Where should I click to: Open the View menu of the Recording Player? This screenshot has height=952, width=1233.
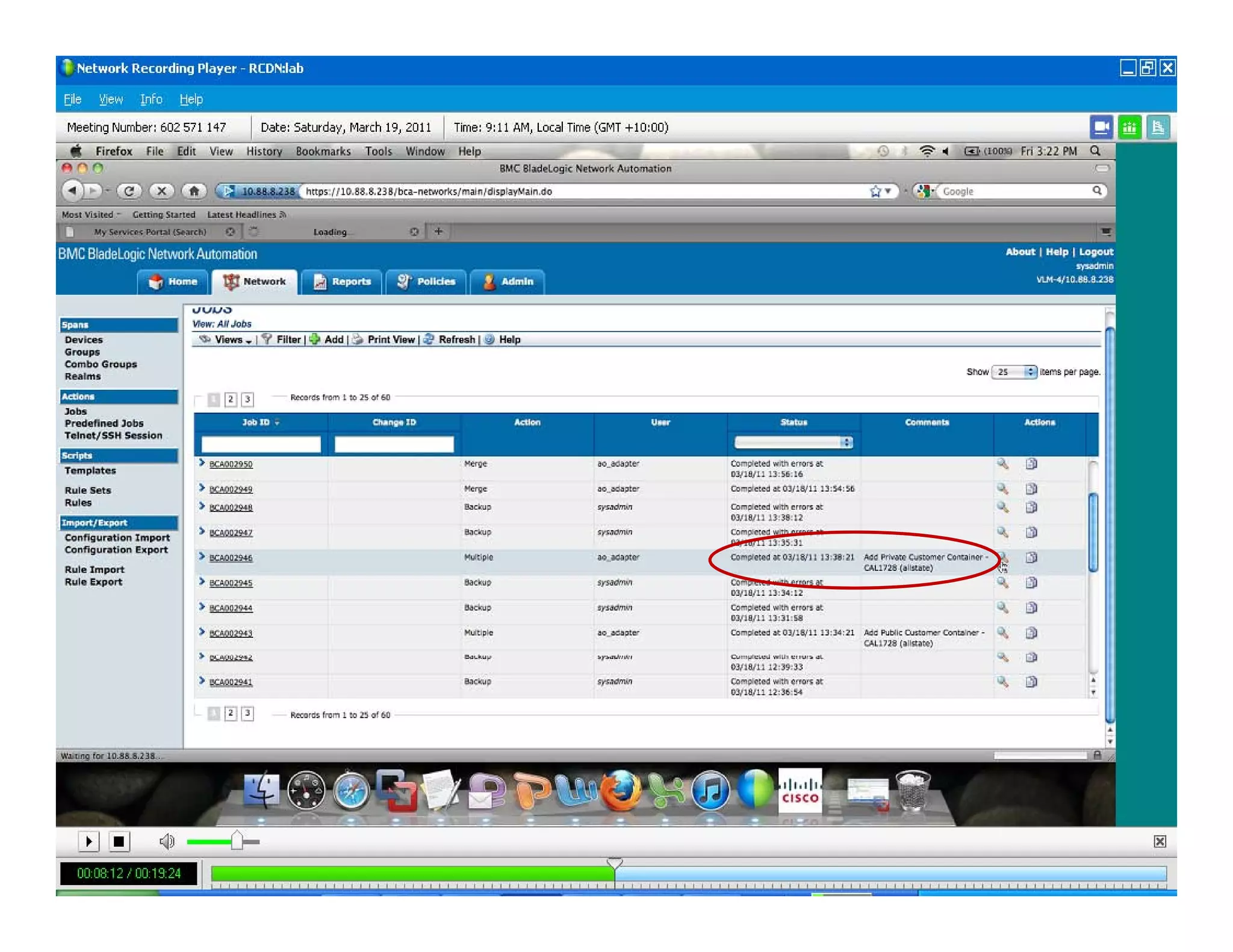pos(111,99)
